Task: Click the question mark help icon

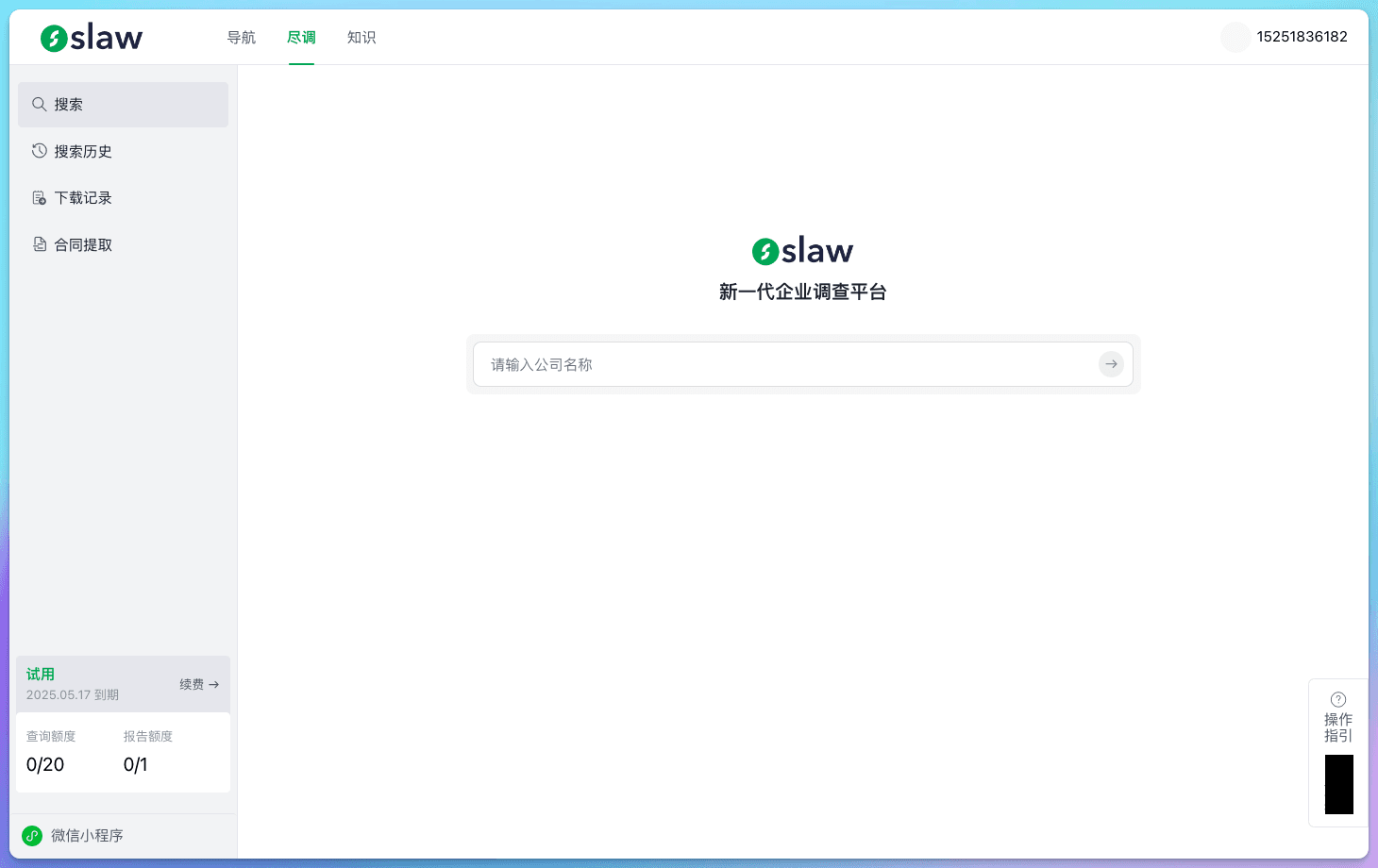Action: (1338, 699)
